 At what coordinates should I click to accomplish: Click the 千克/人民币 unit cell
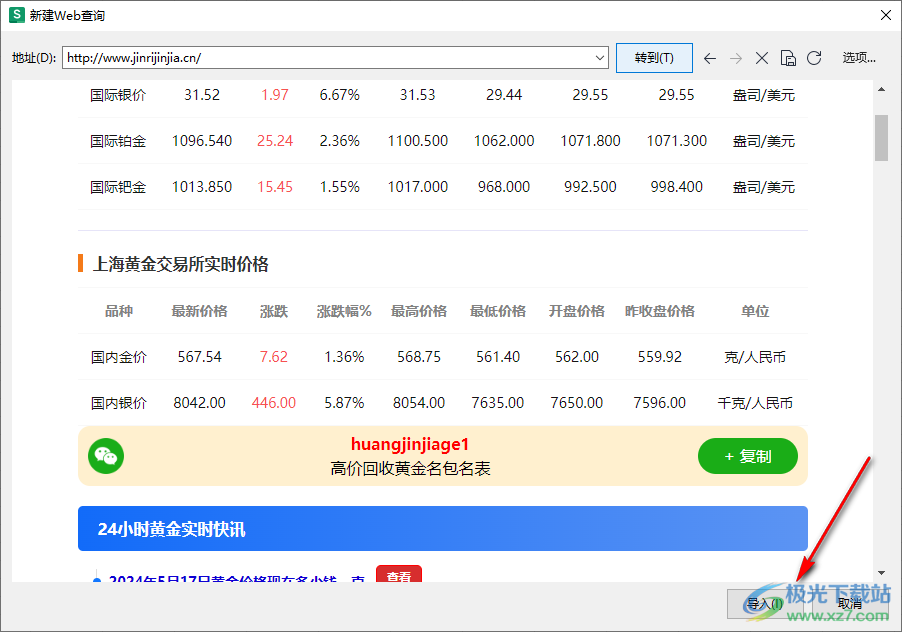point(755,403)
